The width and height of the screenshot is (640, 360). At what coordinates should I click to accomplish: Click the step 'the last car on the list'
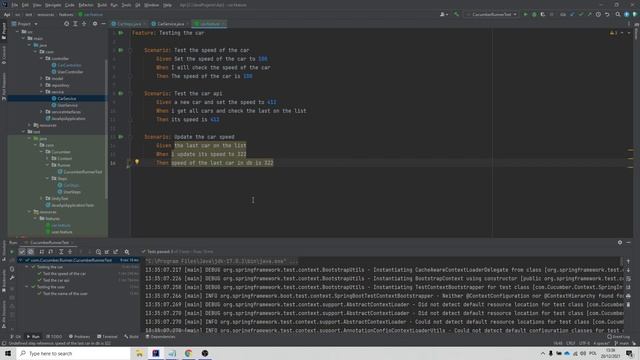[x=210, y=145]
